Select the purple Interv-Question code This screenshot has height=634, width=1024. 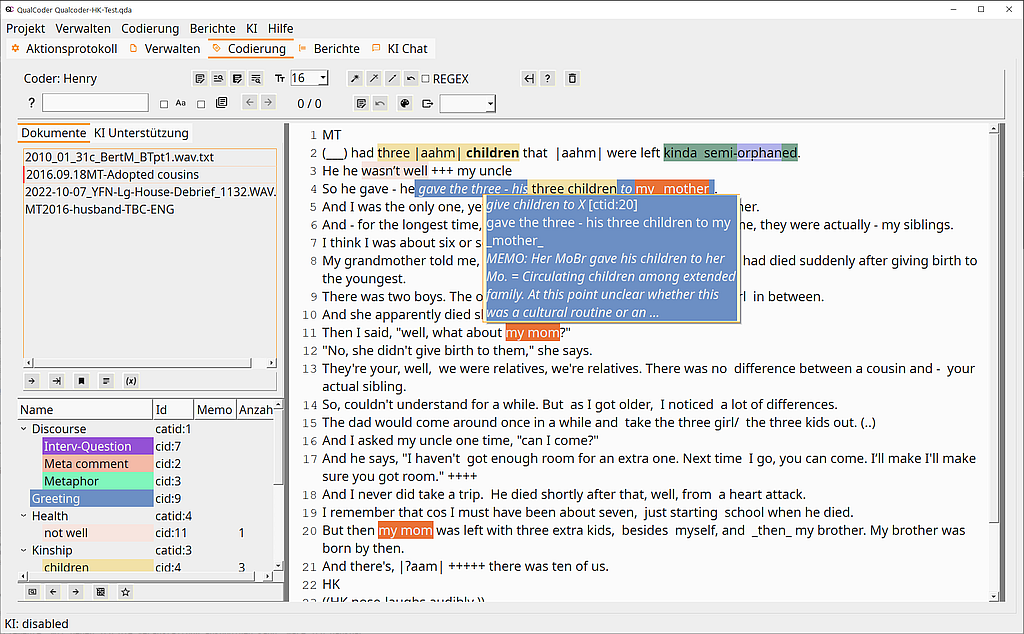click(x=87, y=446)
